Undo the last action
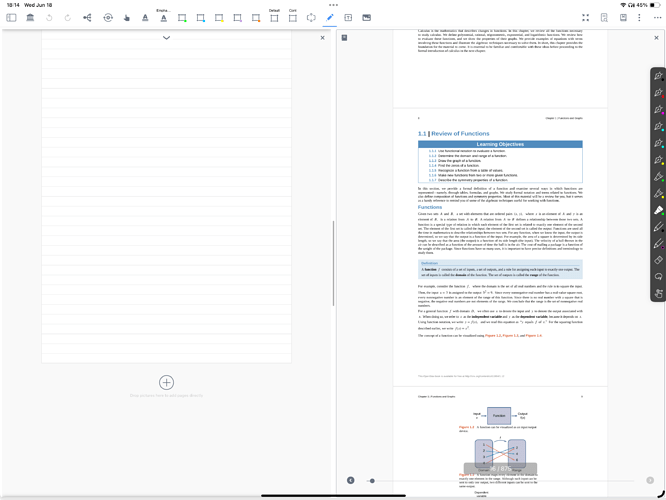 point(49,17)
